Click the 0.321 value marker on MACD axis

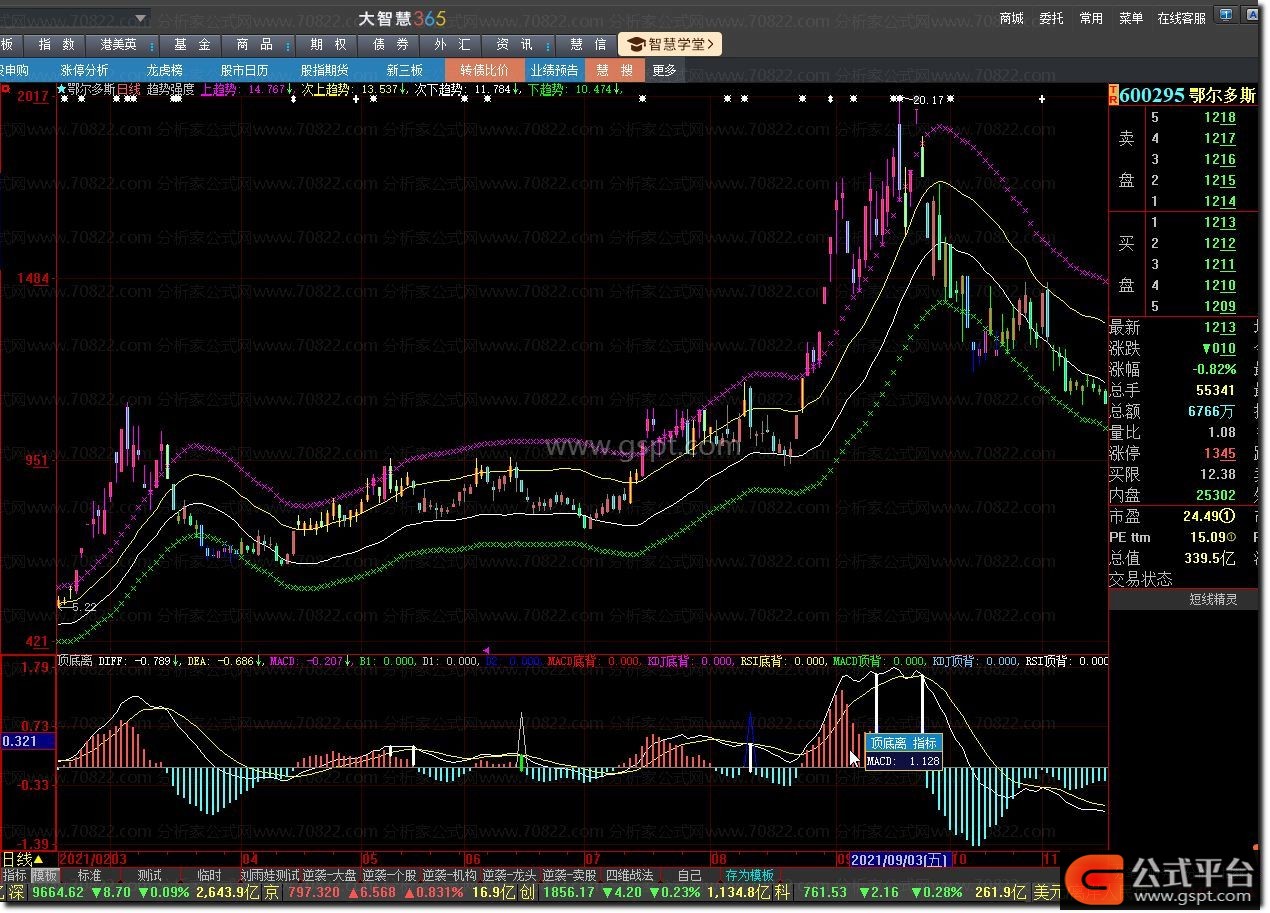pyautogui.click(x=28, y=741)
